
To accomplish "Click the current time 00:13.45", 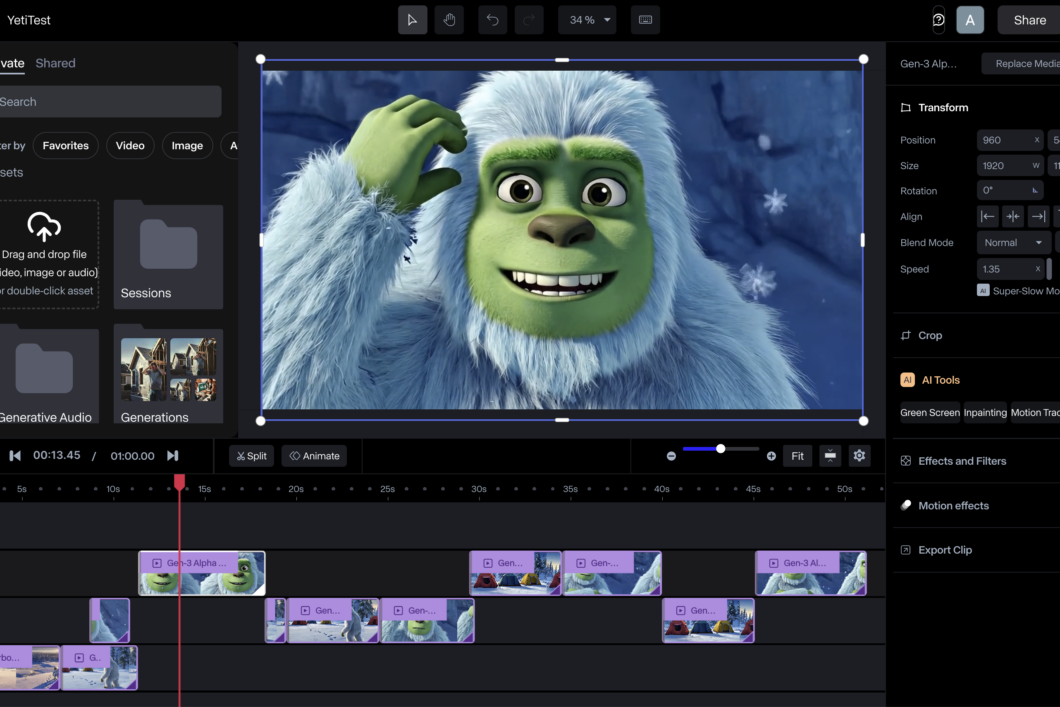I will pos(57,456).
